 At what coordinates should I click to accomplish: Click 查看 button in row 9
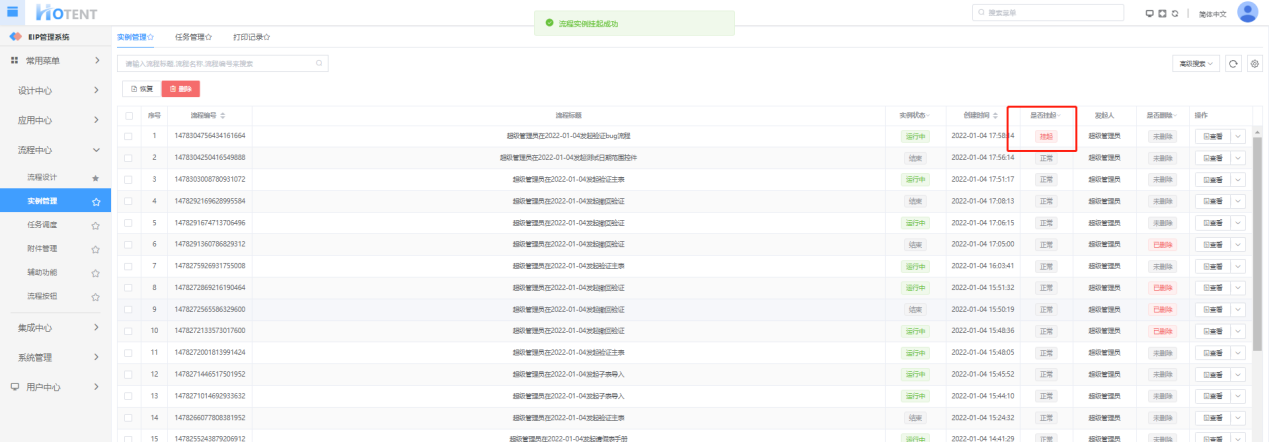(x=1213, y=309)
